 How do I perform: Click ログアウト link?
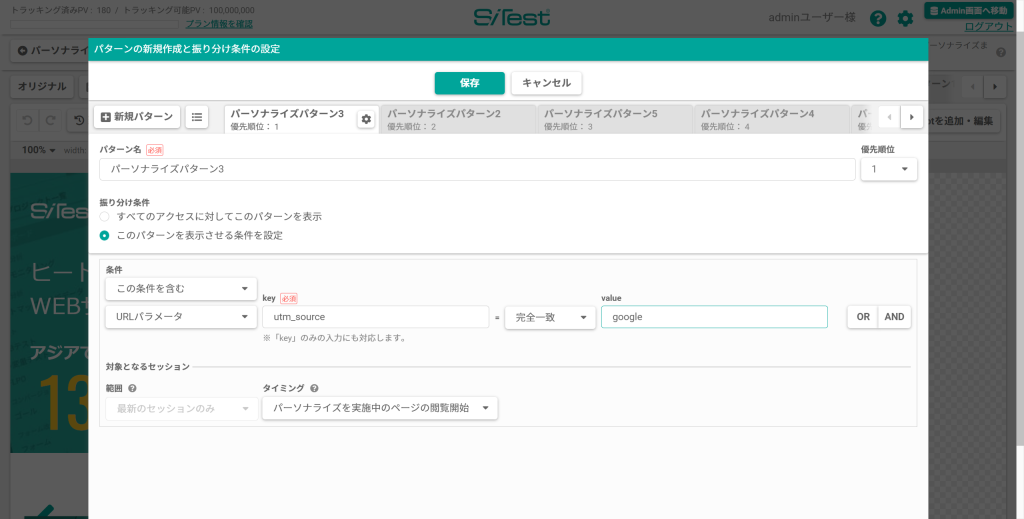click(x=989, y=27)
